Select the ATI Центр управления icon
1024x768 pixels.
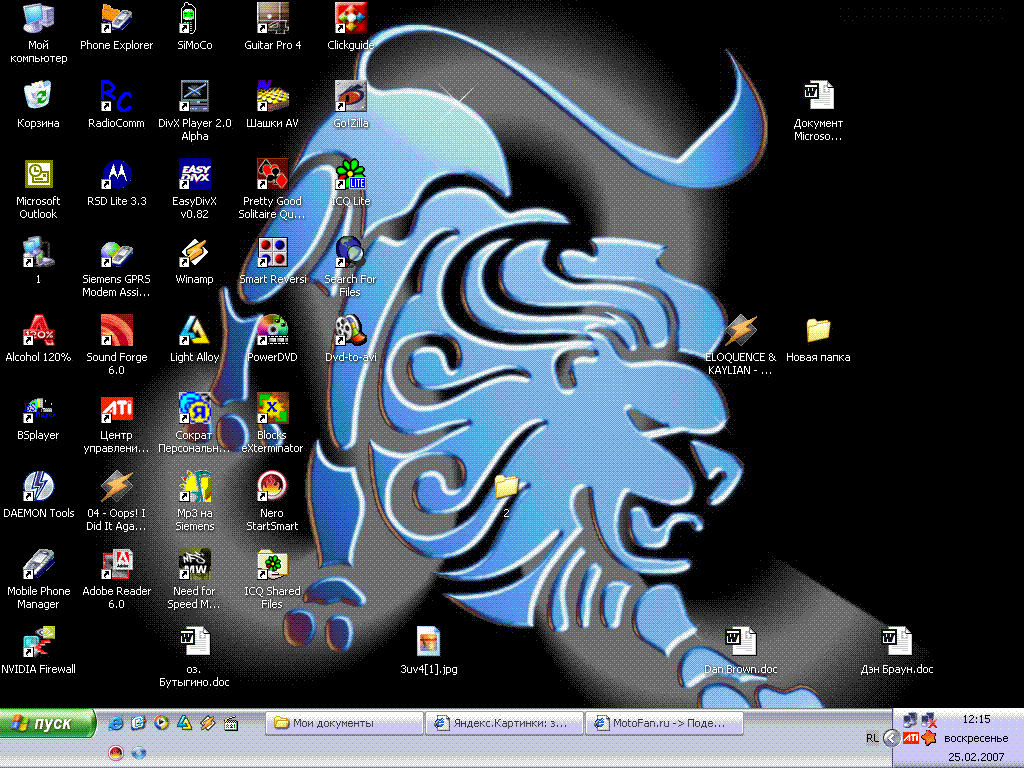coord(116,409)
